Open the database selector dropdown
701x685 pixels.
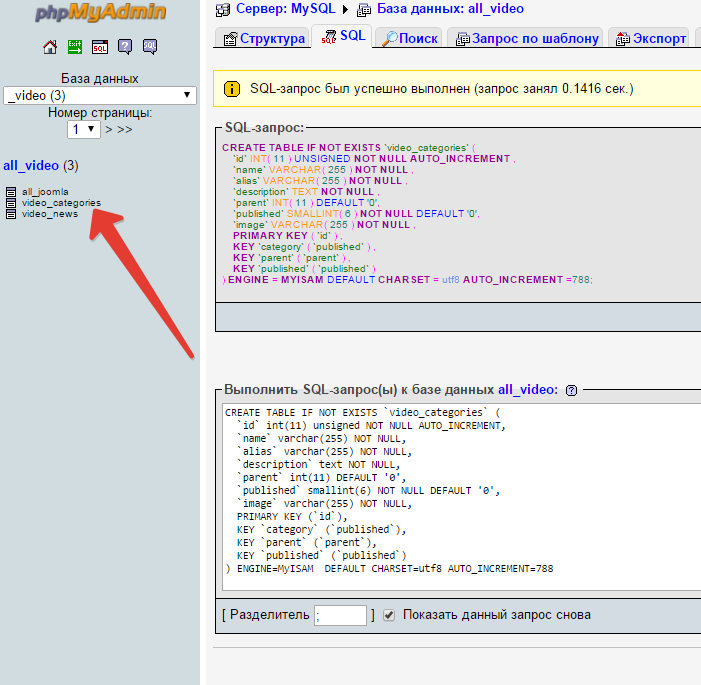[100, 95]
